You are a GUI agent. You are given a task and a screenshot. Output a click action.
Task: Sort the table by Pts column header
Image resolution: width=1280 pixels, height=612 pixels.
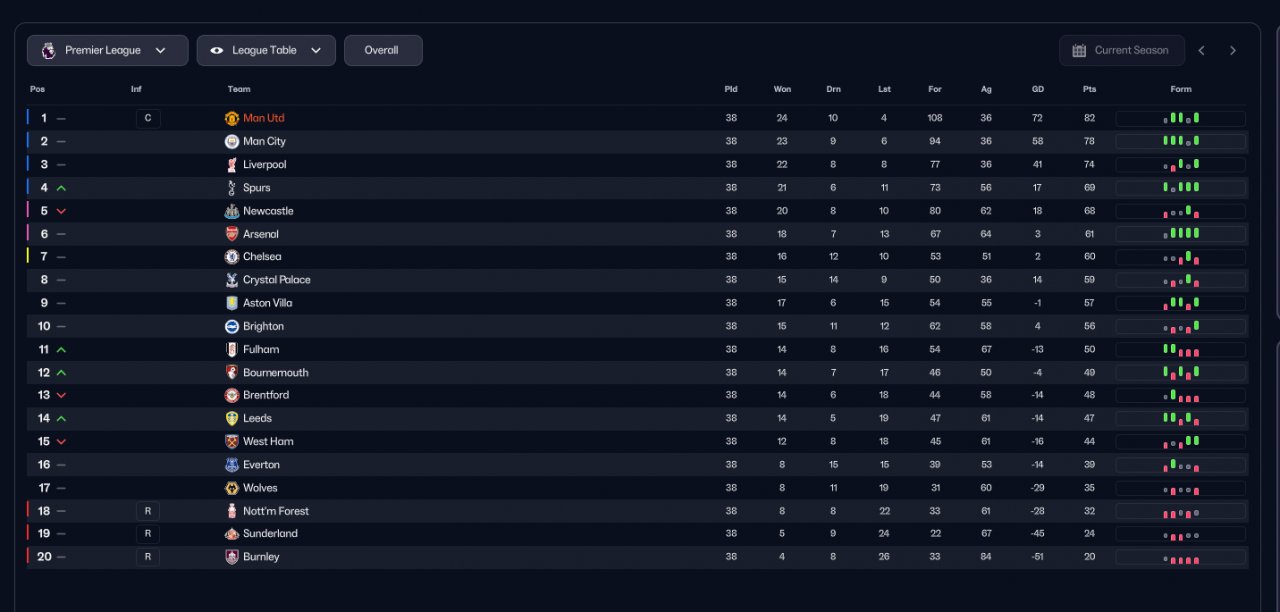pos(1089,90)
